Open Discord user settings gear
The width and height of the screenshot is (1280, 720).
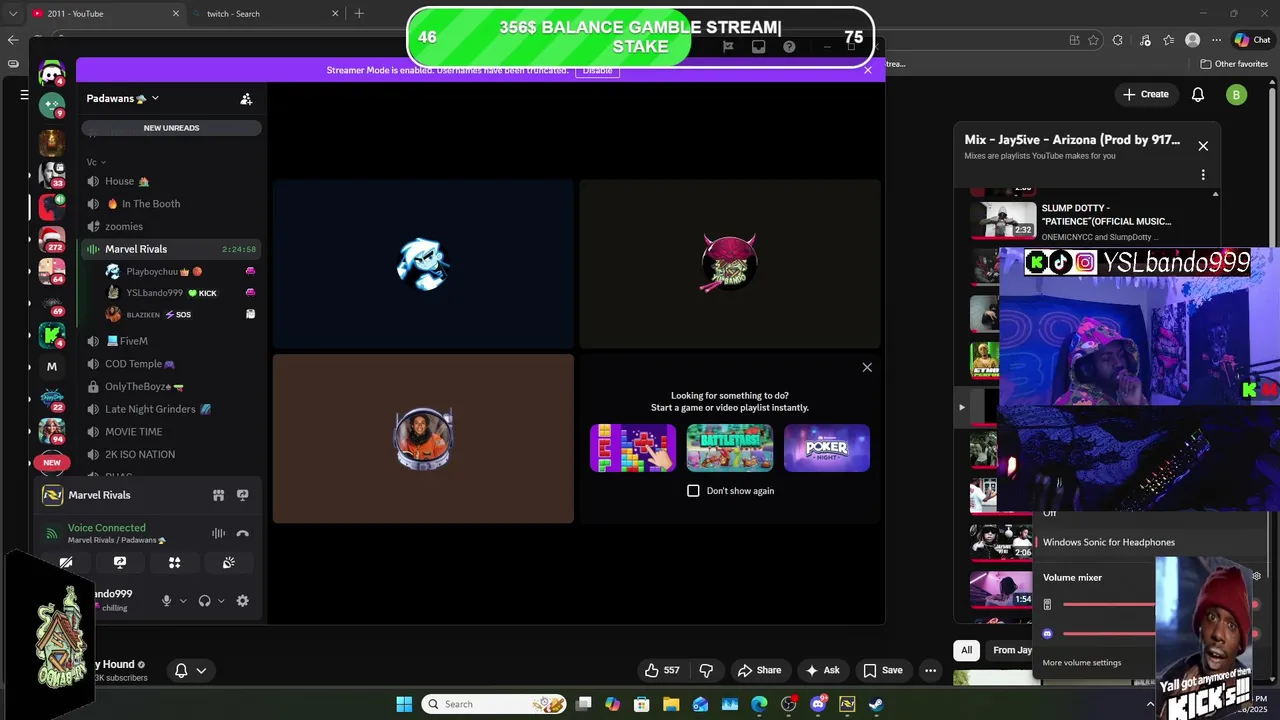tap(242, 601)
